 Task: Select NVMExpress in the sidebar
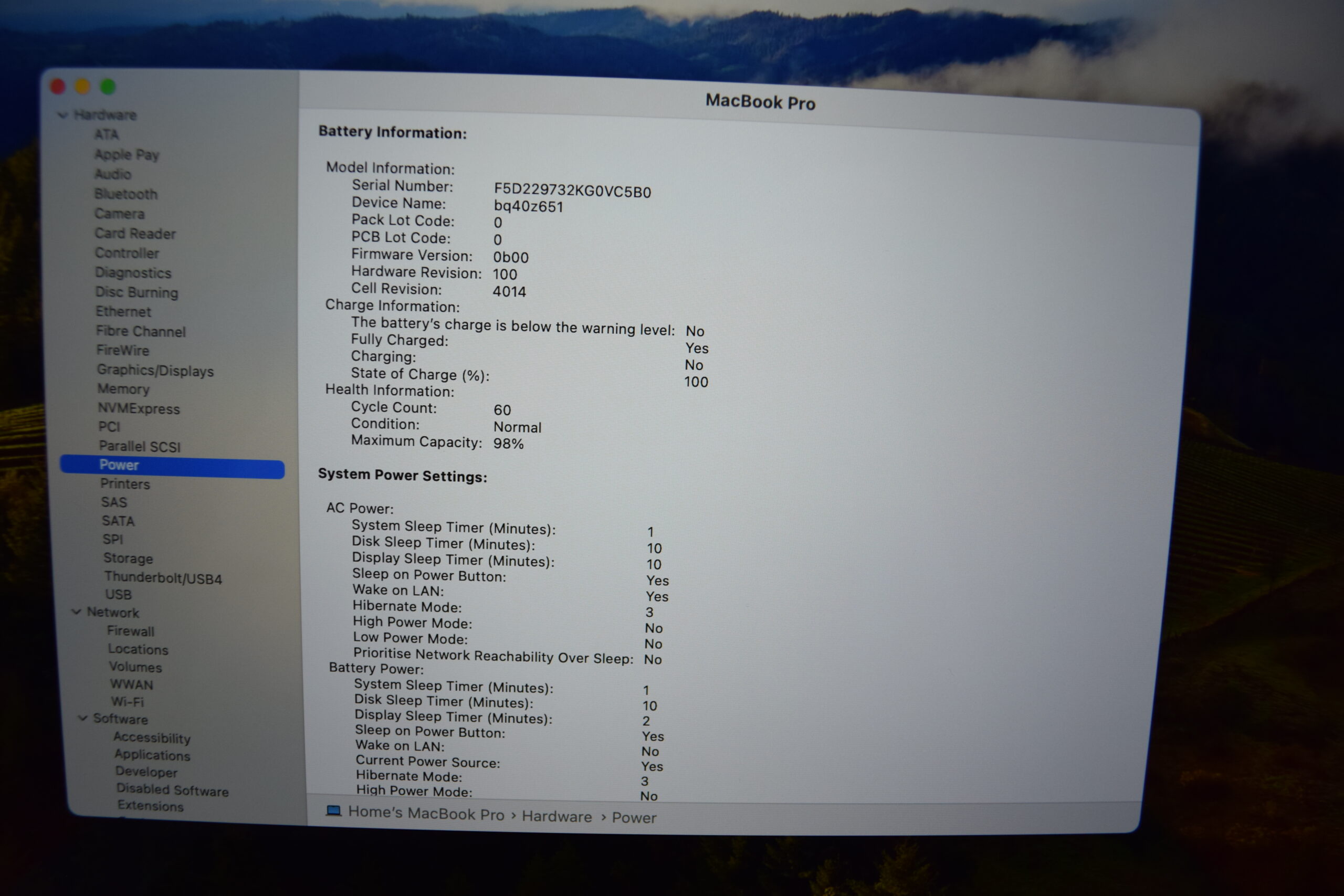pyautogui.click(x=139, y=408)
